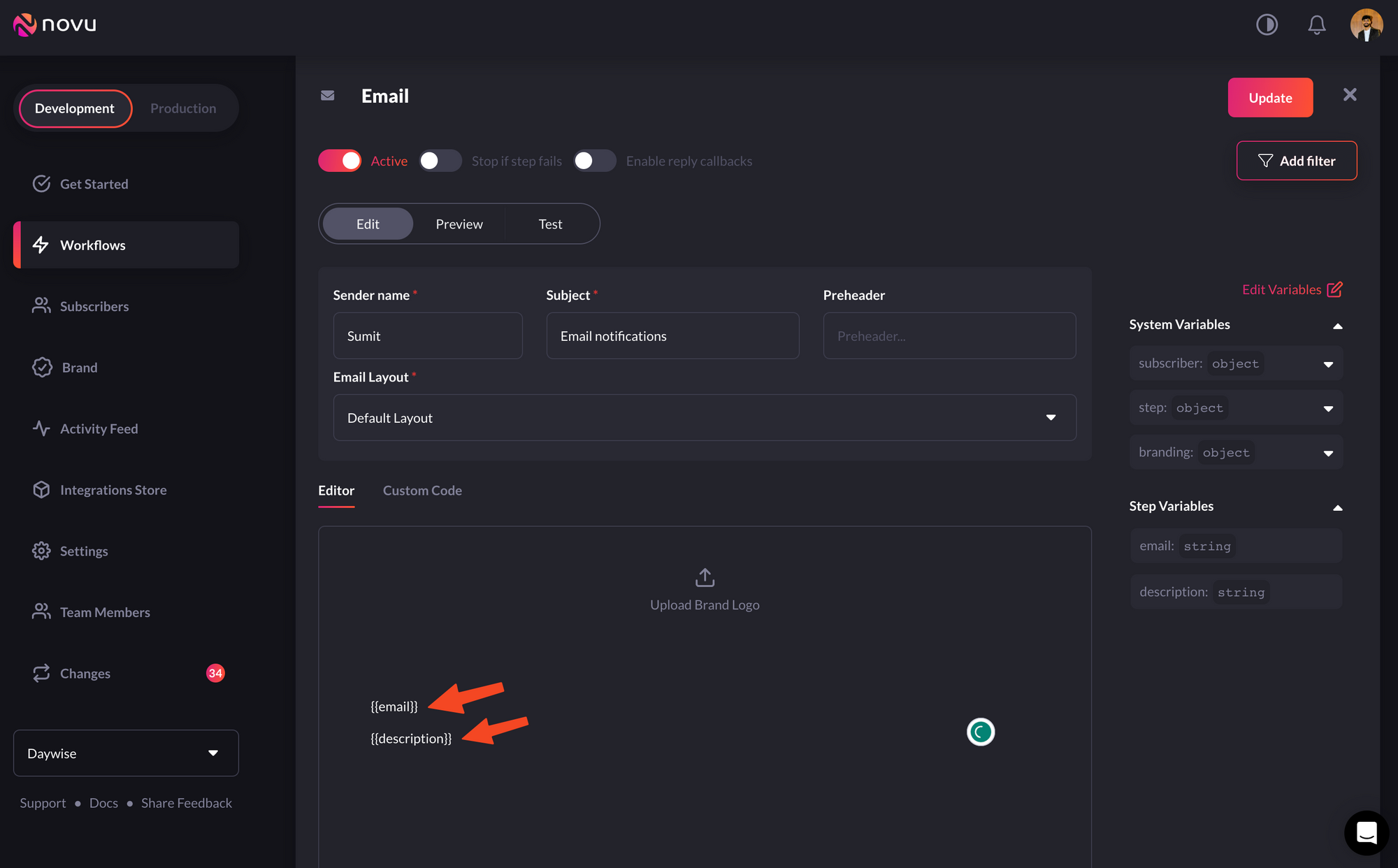This screenshot has width=1398, height=868.
Task: Turn on the Enable reply callbacks toggle
Action: (594, 161)
